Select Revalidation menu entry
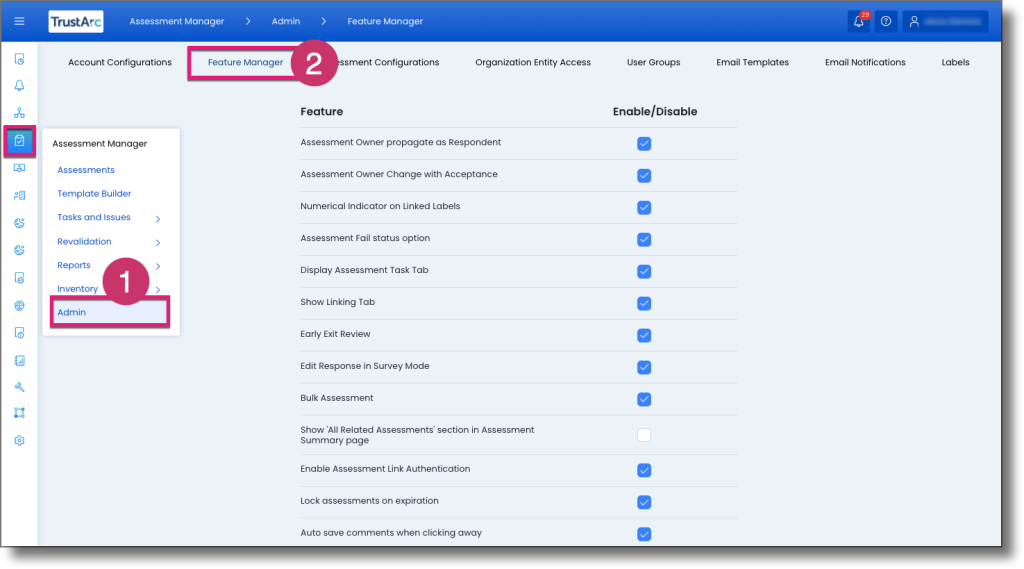 (x=84, y=242)
